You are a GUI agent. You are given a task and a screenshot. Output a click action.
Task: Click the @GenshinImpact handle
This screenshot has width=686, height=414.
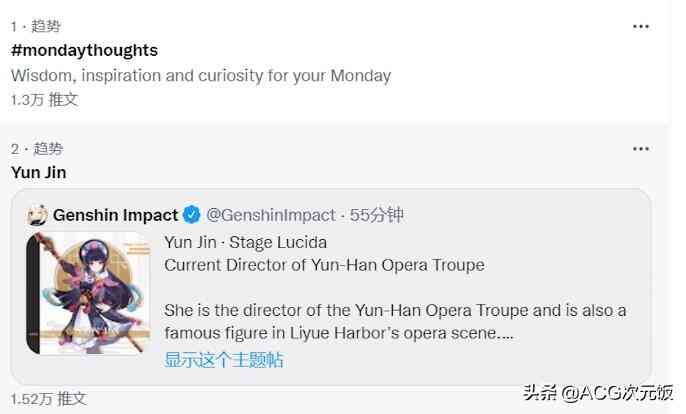(269, 215)
